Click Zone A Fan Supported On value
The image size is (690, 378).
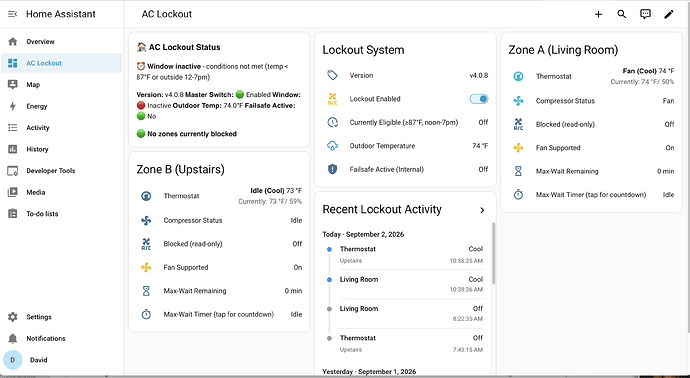(x=670, y=148)
